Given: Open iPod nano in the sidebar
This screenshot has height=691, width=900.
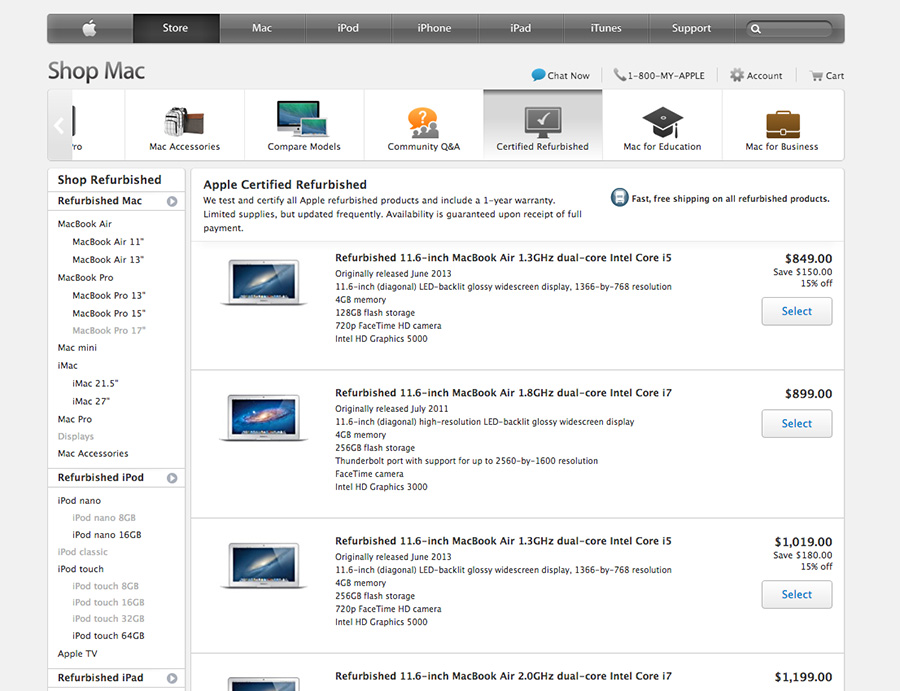Looking at the screenshot, I should click(x=79, y=500).
